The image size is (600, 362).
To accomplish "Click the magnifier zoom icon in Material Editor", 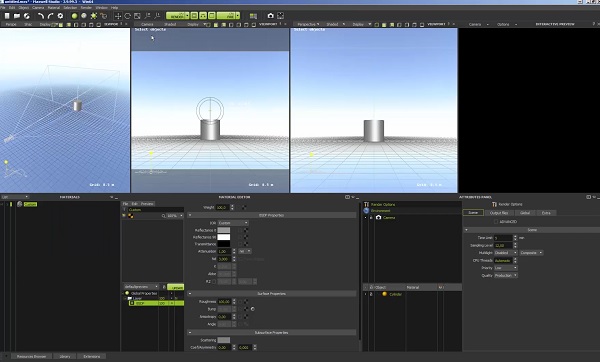I will click(163, 216).
